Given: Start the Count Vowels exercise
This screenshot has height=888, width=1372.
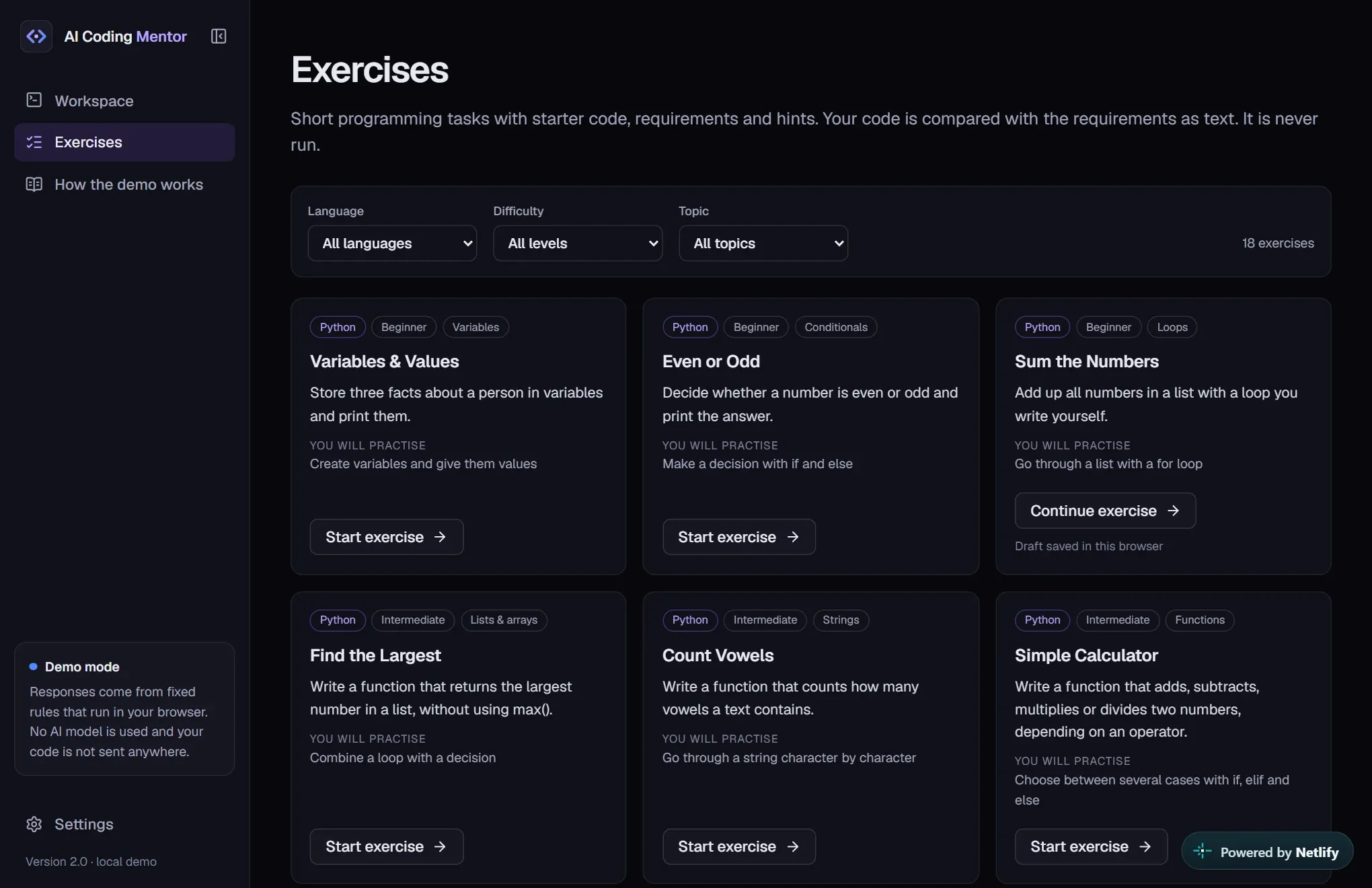Looking at the screenshot, I should pos(739,846).
